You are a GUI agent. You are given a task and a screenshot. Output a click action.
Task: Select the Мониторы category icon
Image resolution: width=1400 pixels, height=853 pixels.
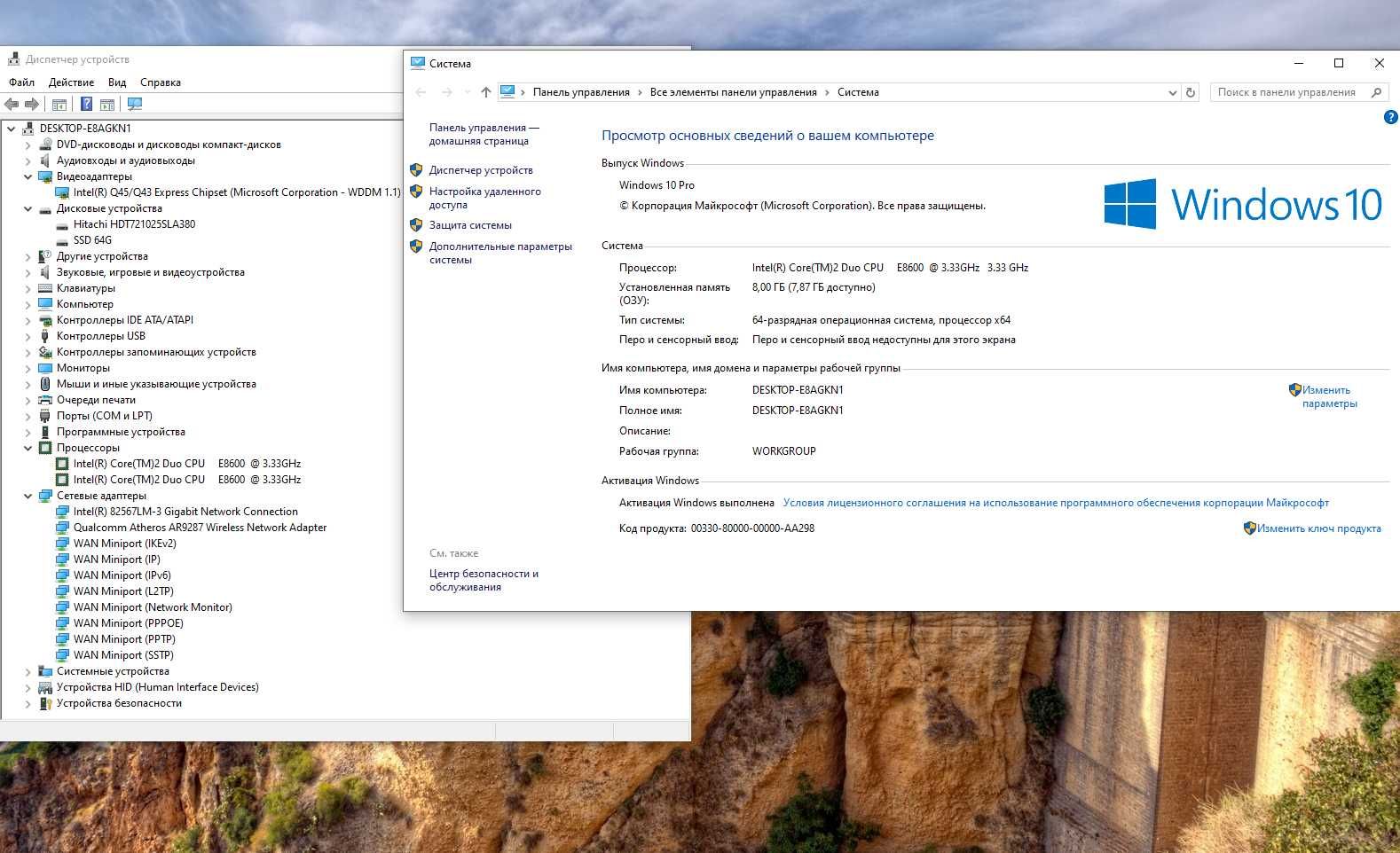(x=45, y=368)
